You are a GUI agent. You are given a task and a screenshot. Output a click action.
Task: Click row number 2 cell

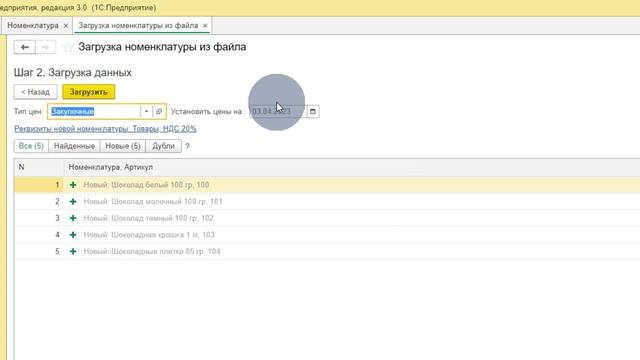[x=39, y=202]
